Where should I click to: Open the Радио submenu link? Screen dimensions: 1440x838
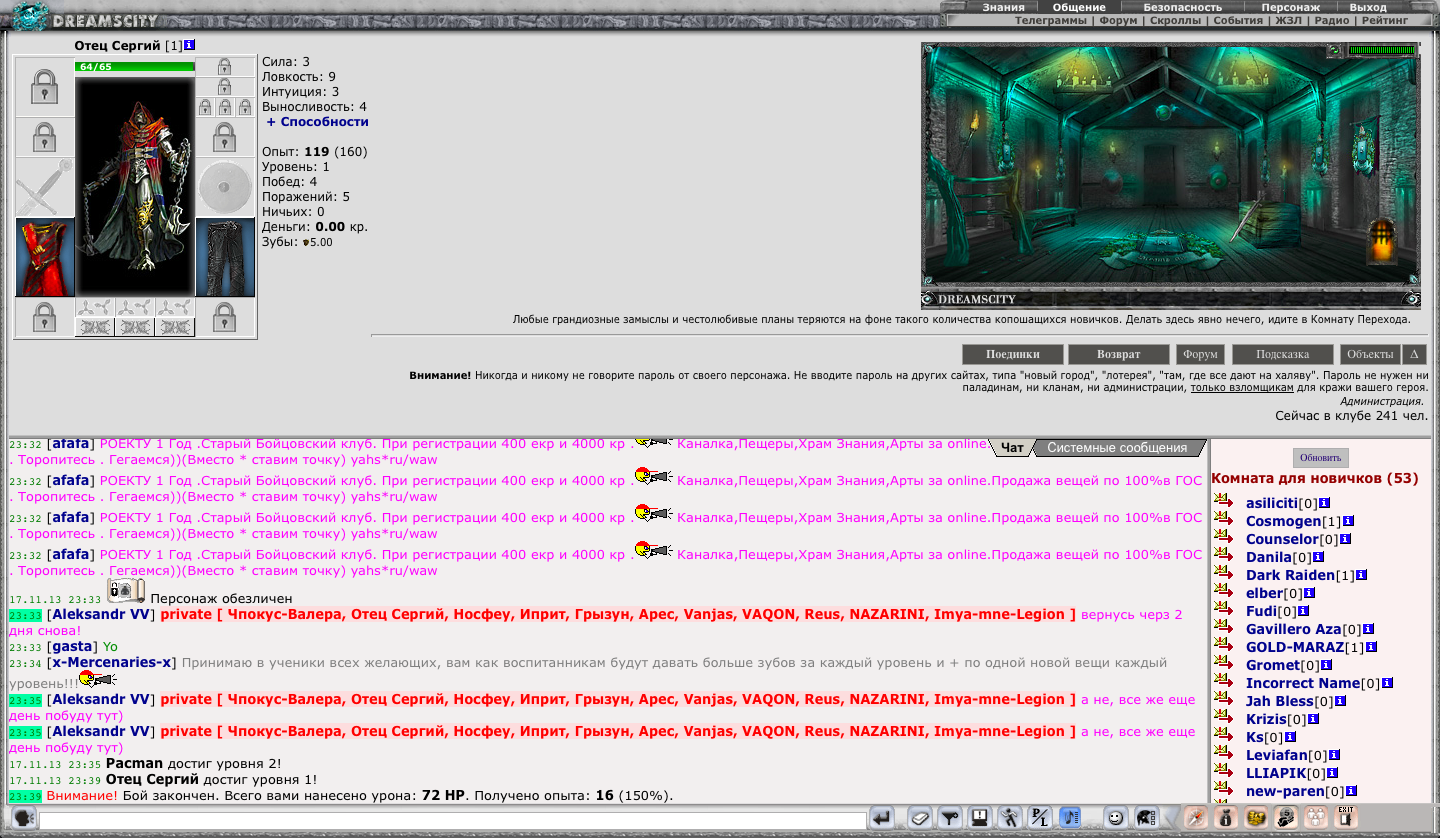(x=1332, y=20)
